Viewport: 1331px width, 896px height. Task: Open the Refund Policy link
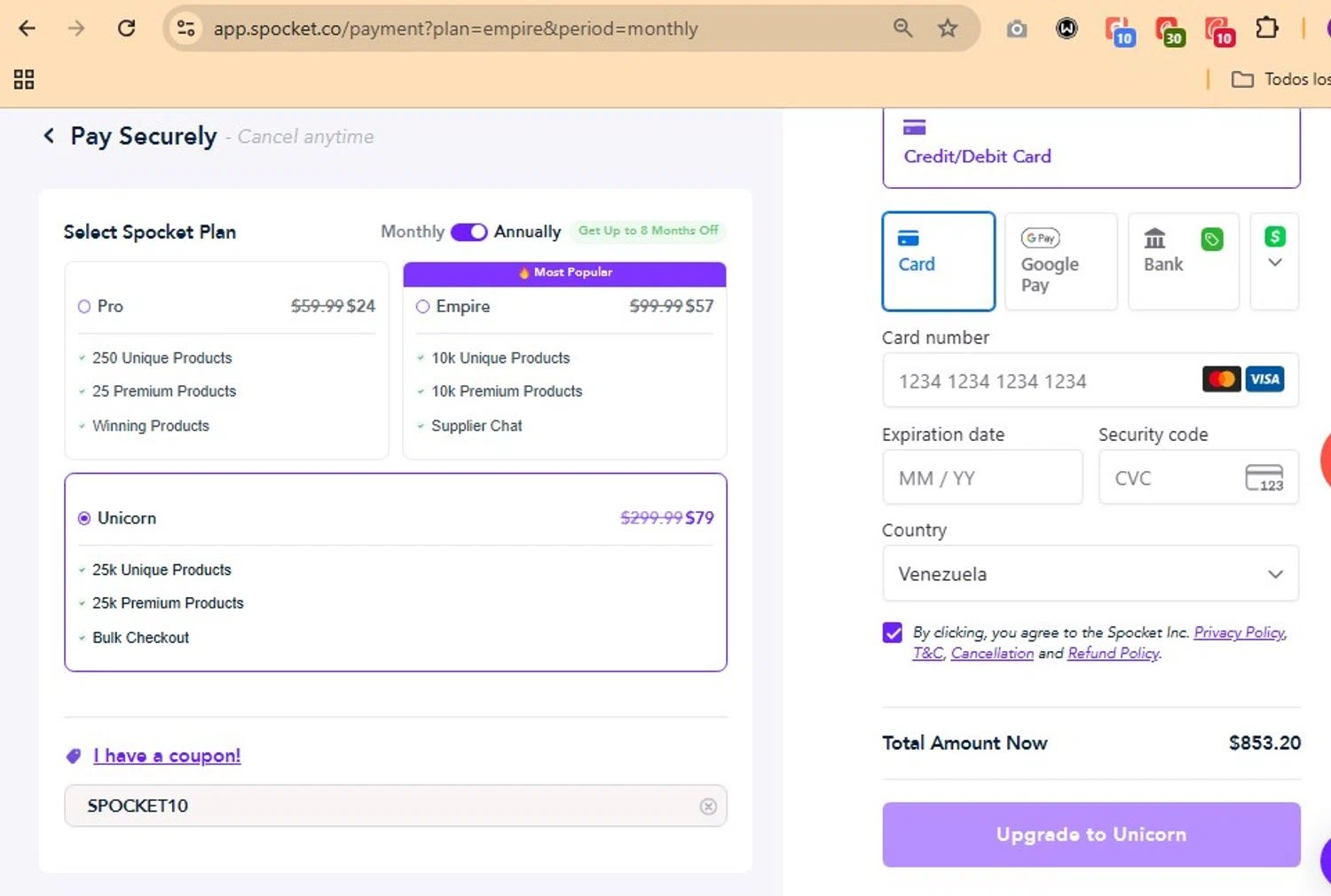(x=1114, y=653)
